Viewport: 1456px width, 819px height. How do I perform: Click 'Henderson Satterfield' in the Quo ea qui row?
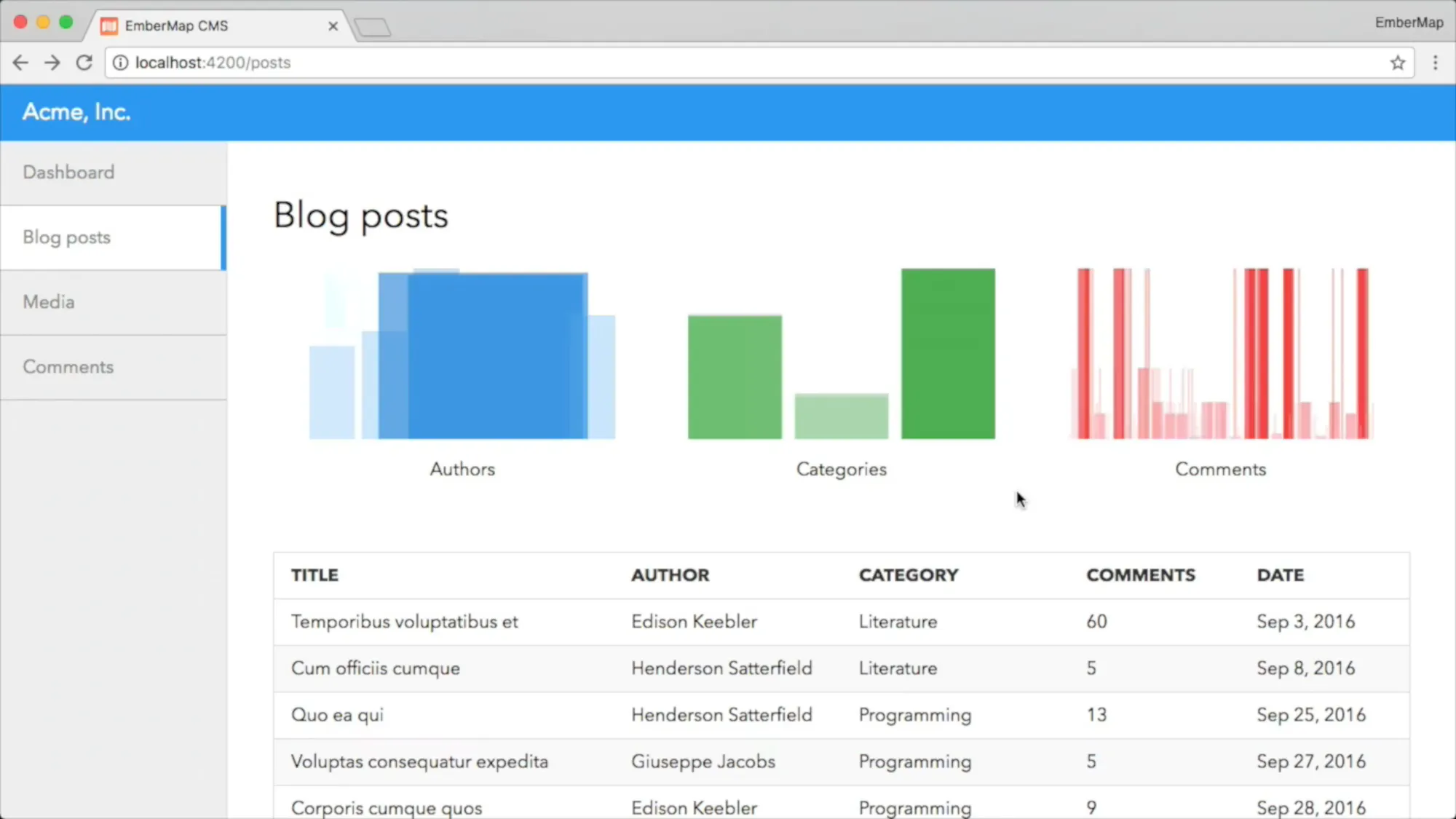(721, 715)
